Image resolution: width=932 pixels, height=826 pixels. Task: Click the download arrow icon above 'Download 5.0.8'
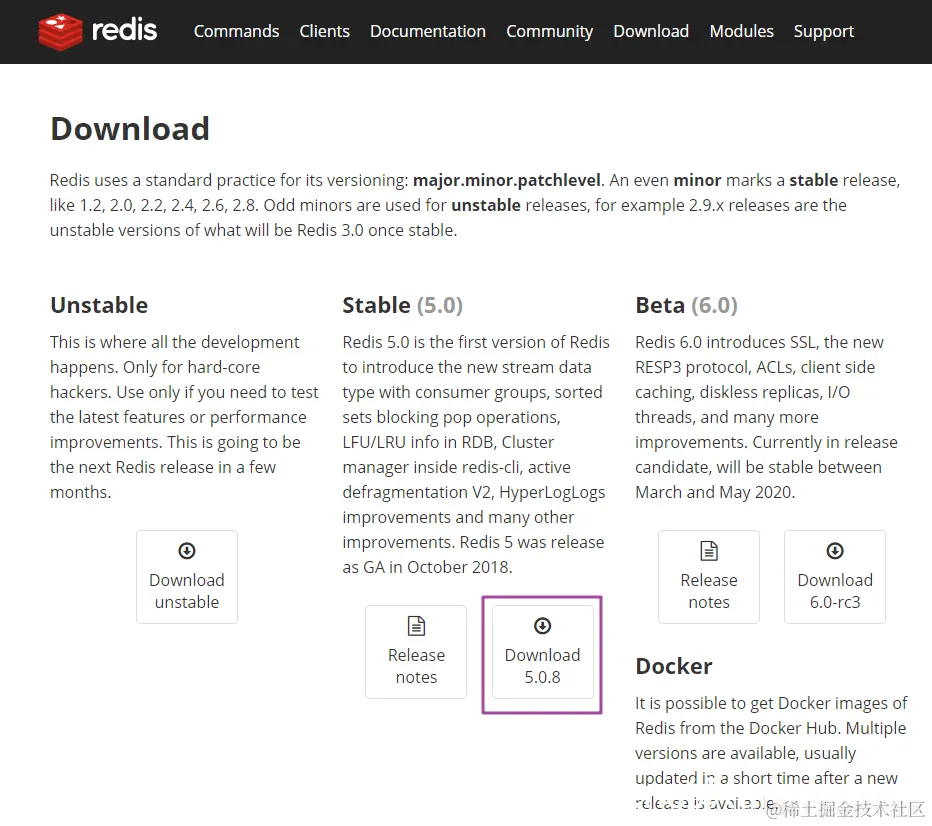point(542,626)
